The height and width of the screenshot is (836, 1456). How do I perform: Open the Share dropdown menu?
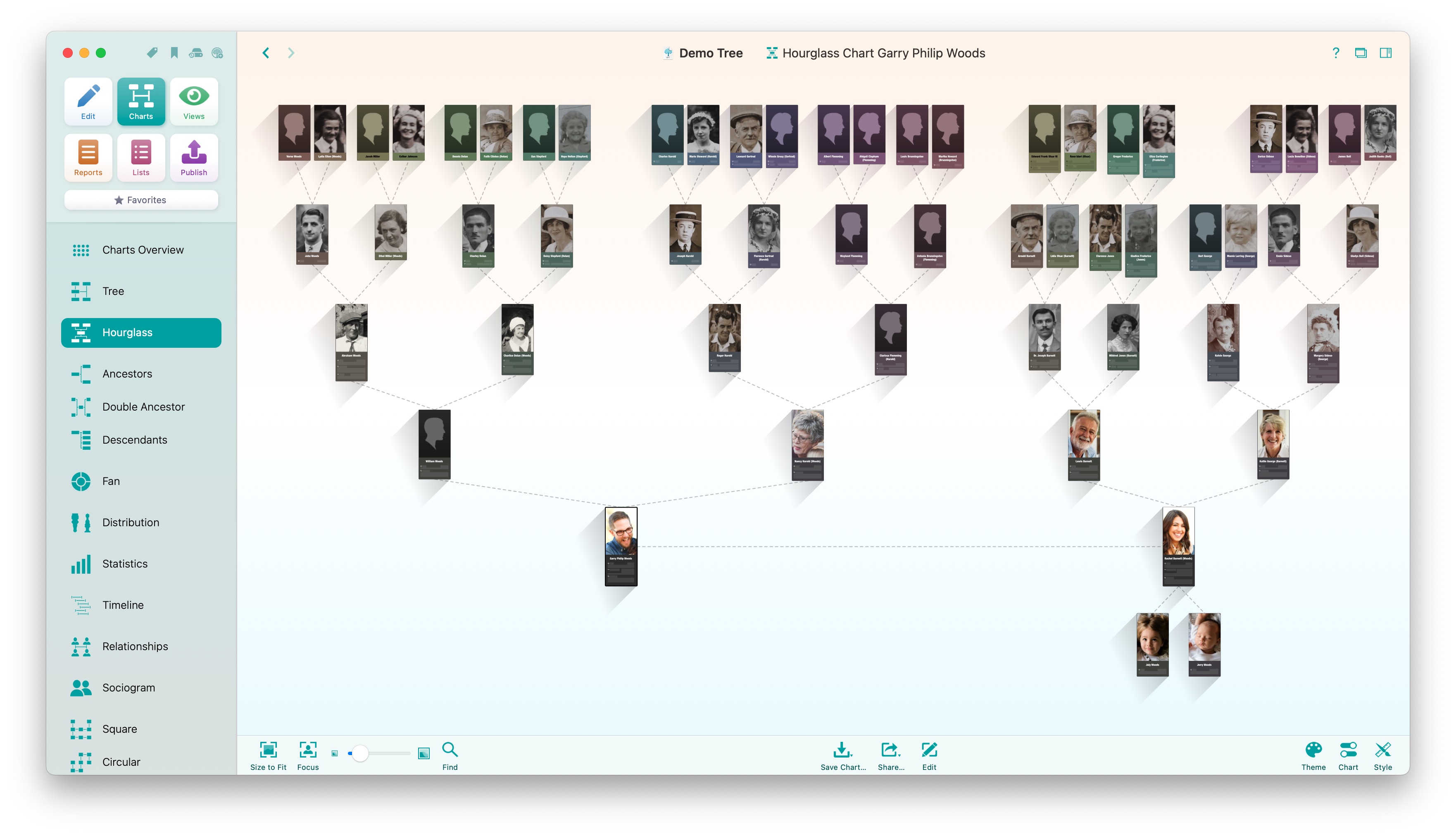coord(890,750)
